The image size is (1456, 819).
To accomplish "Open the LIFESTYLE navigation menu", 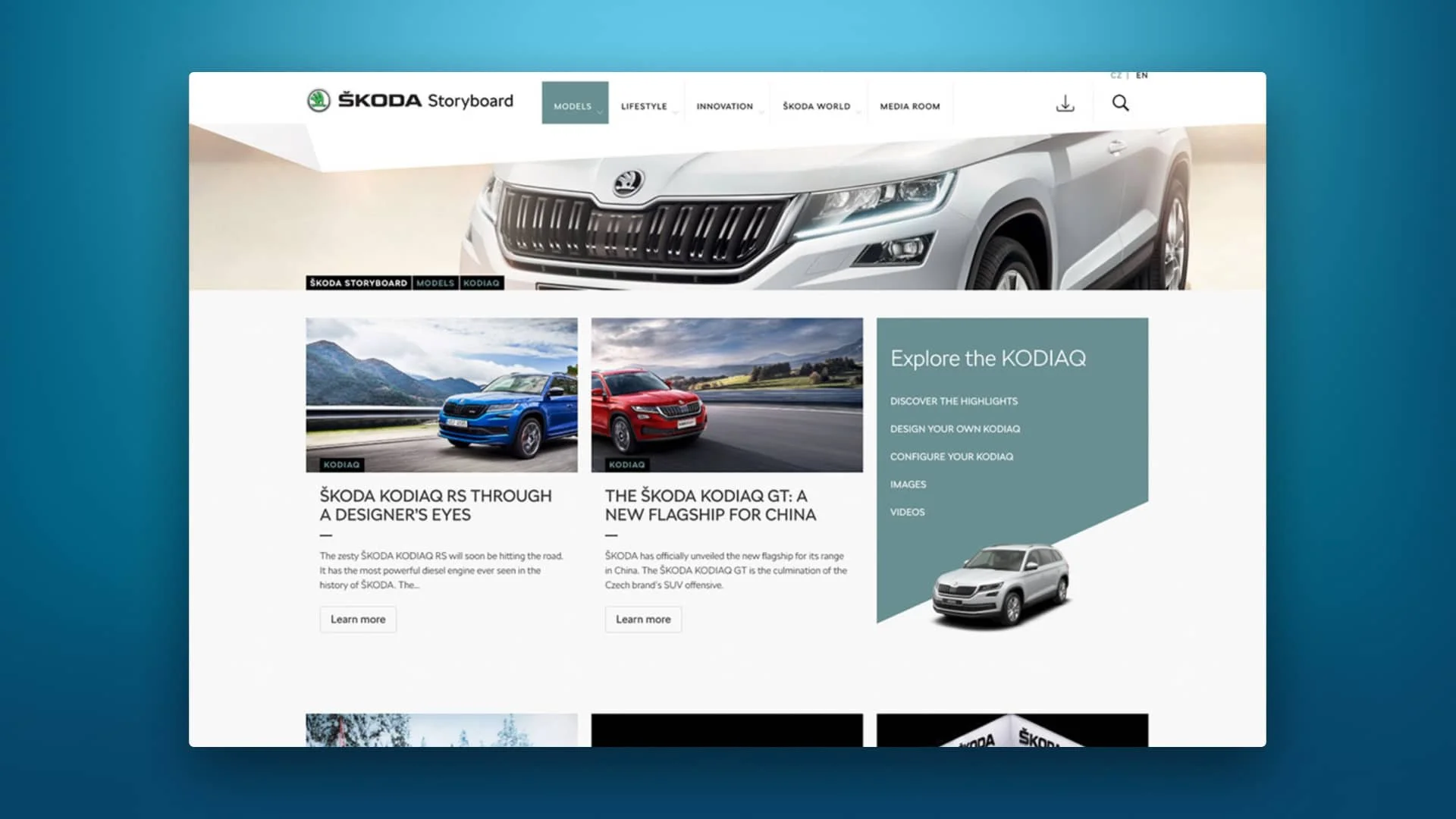I will coord(646,106).
